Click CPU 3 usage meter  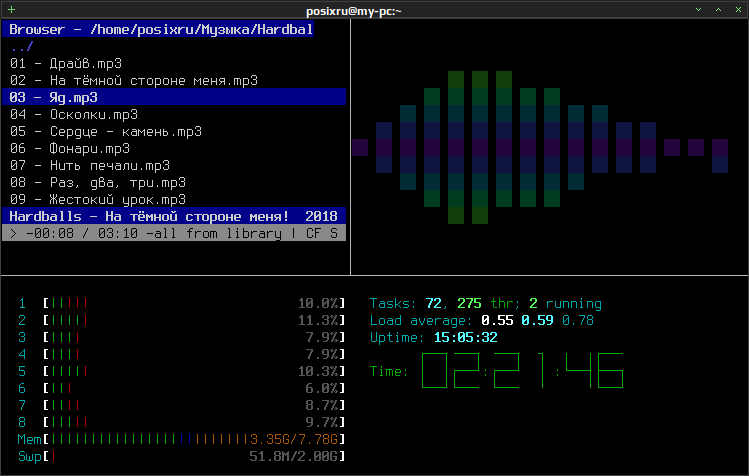pyautogui.click(x=194, y=337)
